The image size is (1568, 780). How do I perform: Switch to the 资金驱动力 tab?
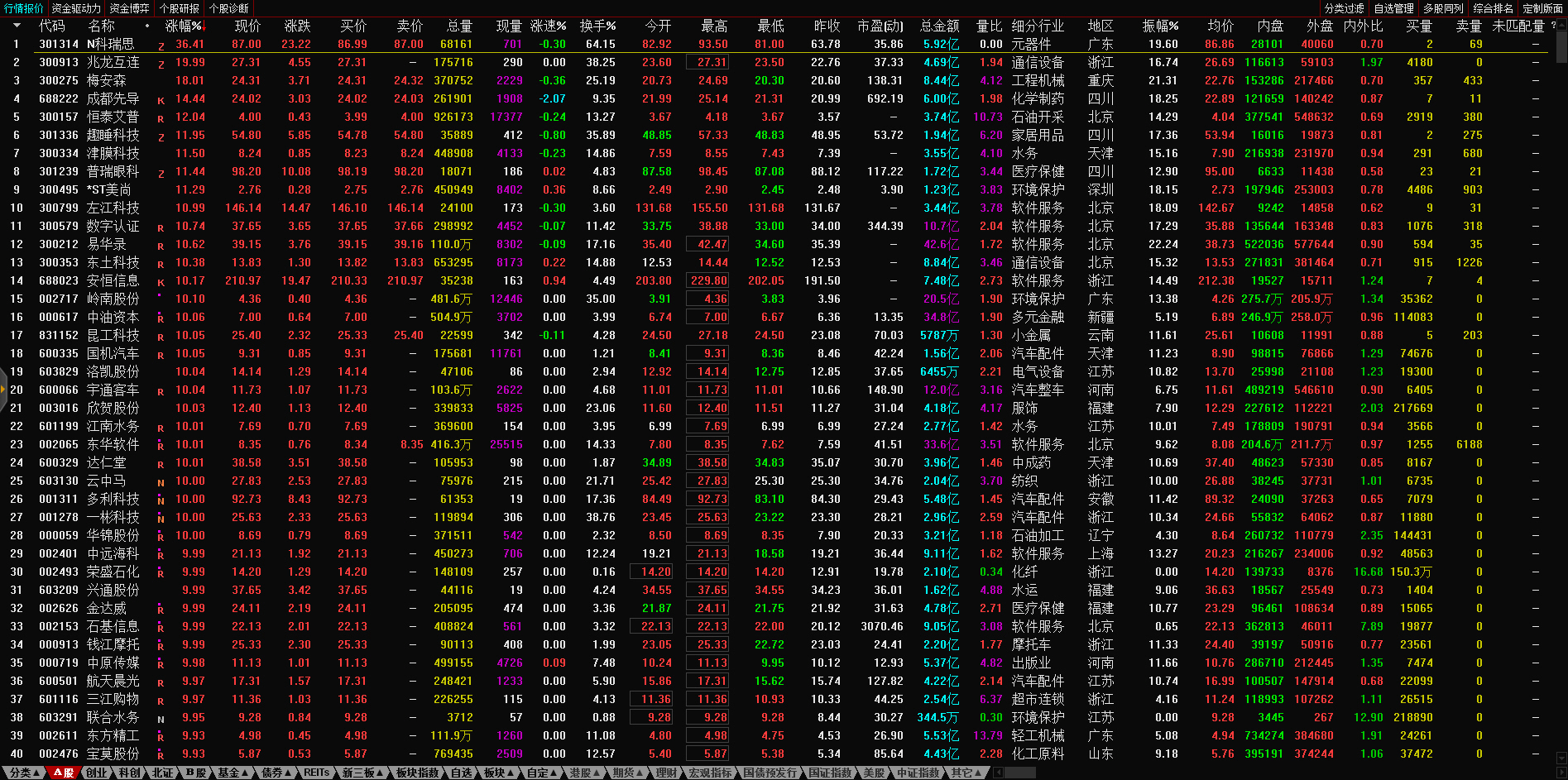click(76, 8)
